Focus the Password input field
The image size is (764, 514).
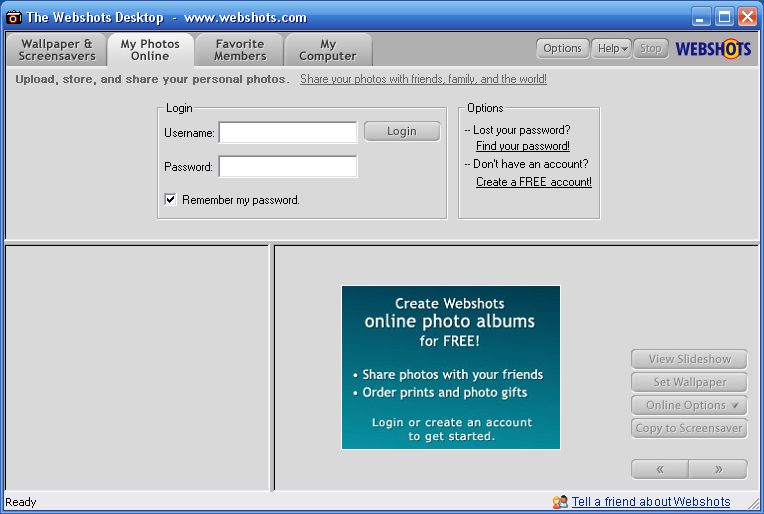point(288,167)
